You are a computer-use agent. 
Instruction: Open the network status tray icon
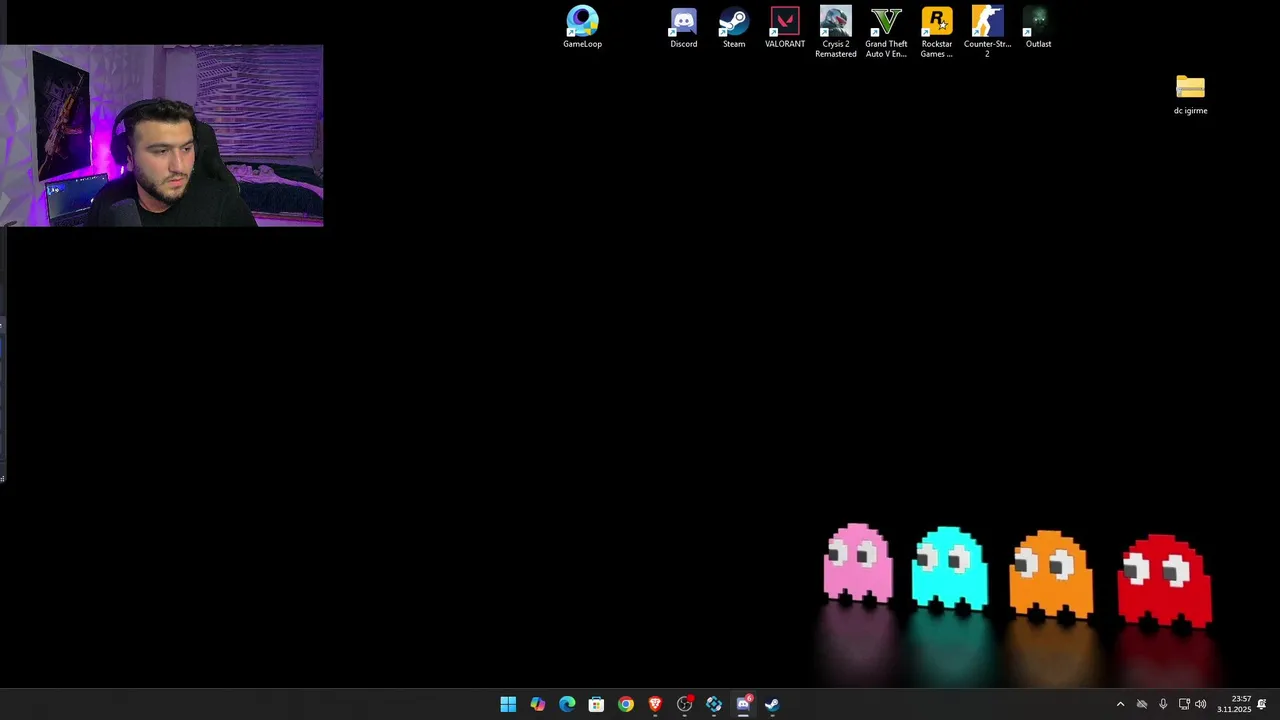1184,704
